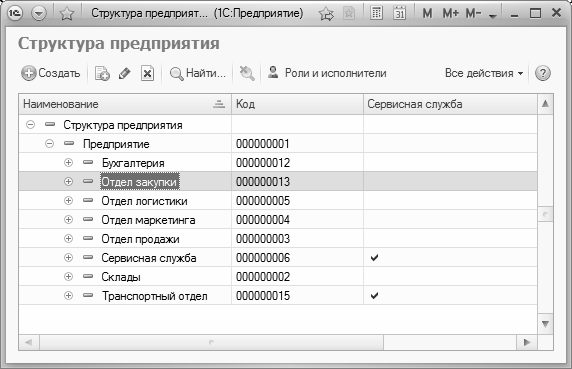Expand the Сервисная служба node
572x369 pixels.
pyautogui.click(x=68, y=257)
